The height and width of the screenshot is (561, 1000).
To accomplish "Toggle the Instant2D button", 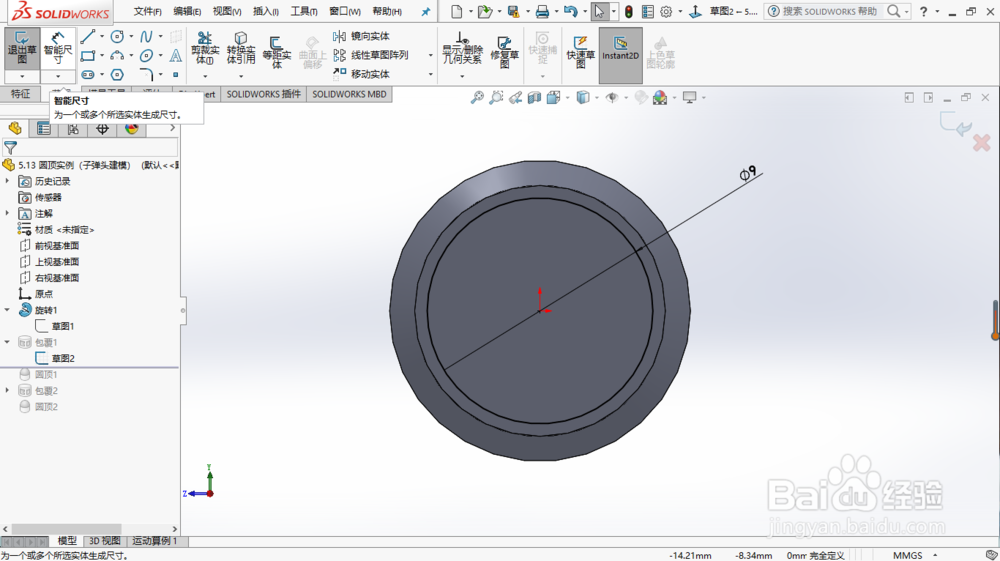I will 621,55.
